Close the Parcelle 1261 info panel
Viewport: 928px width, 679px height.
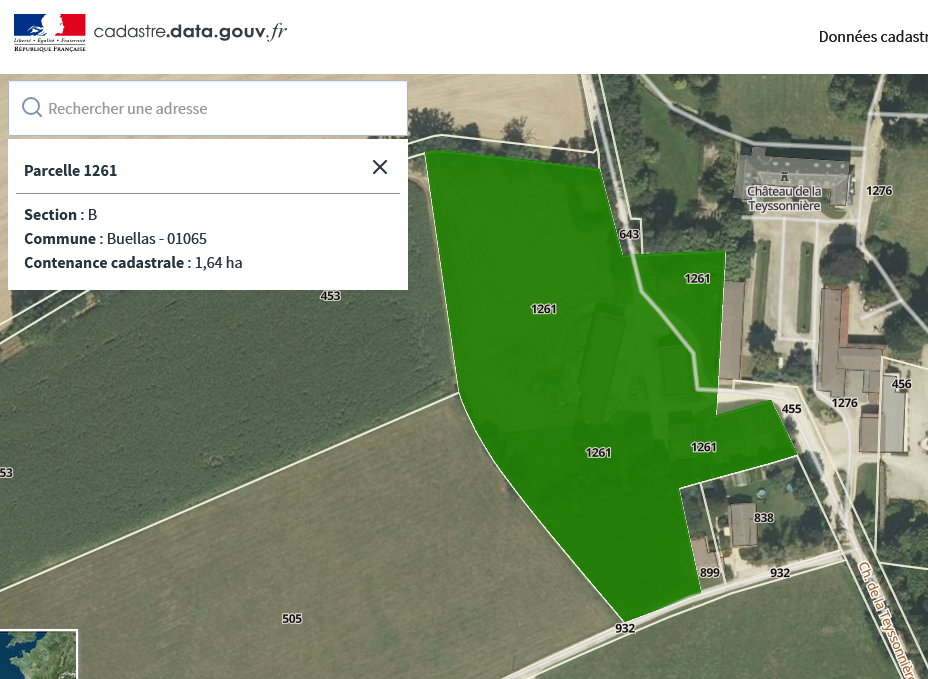click(380, 167)
